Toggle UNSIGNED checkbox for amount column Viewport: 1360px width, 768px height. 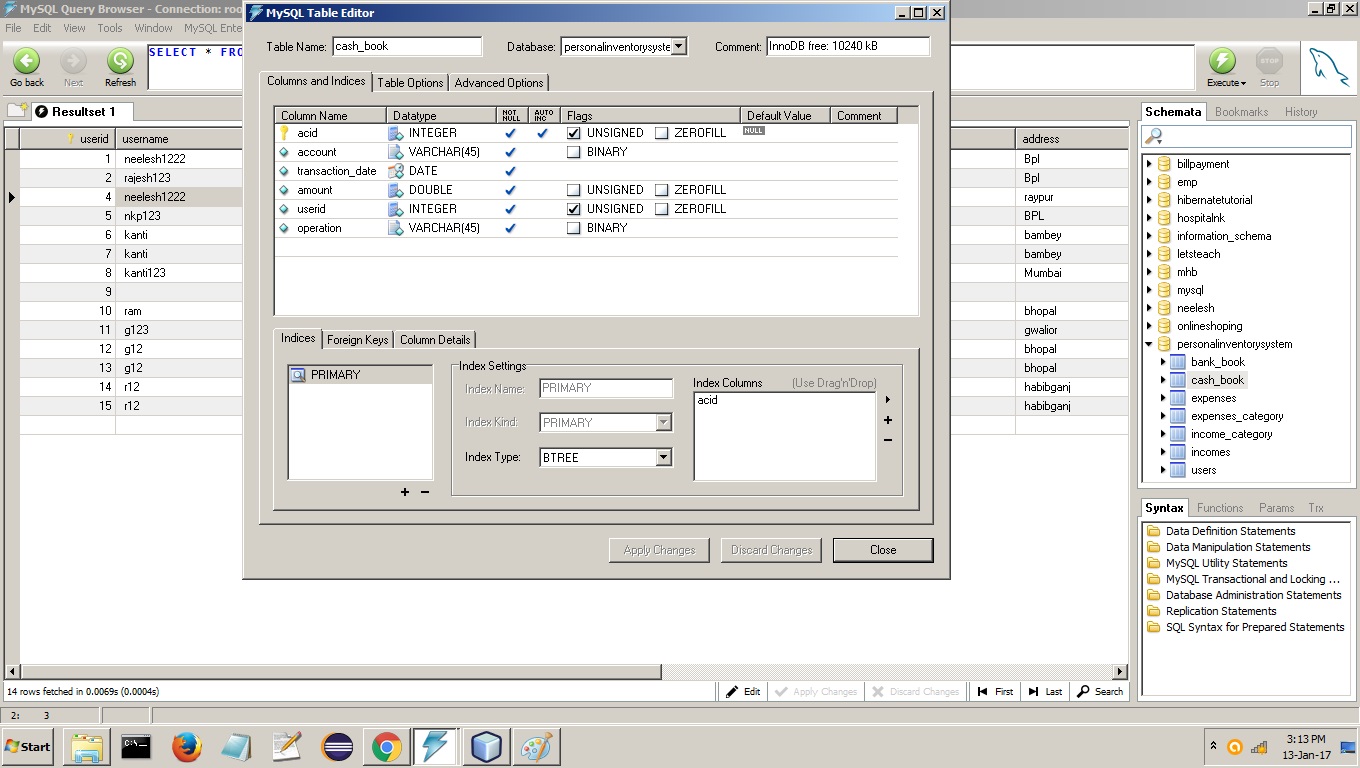click(x=574, y=190)
